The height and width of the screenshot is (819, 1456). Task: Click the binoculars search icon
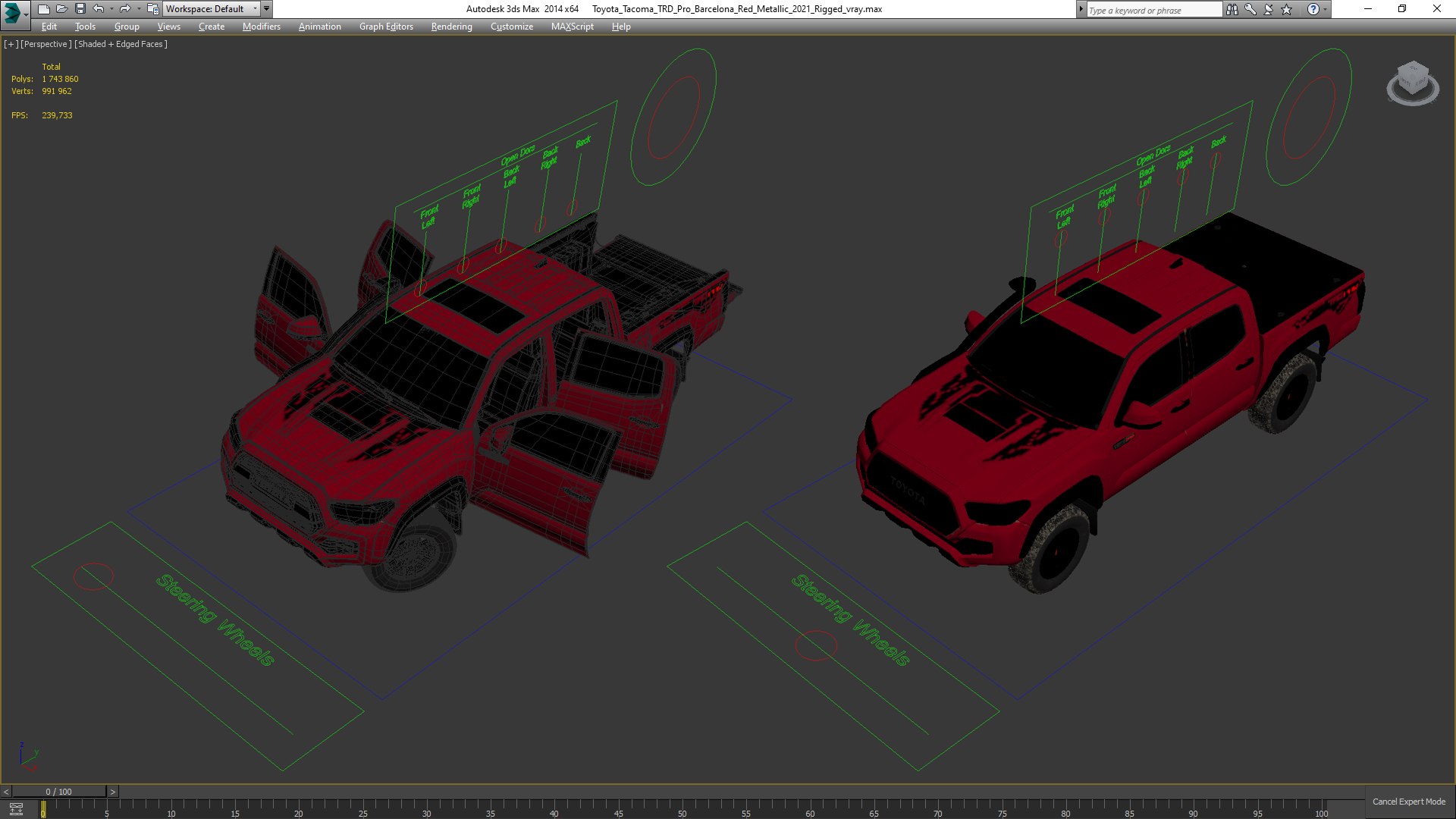[1232, 10]
